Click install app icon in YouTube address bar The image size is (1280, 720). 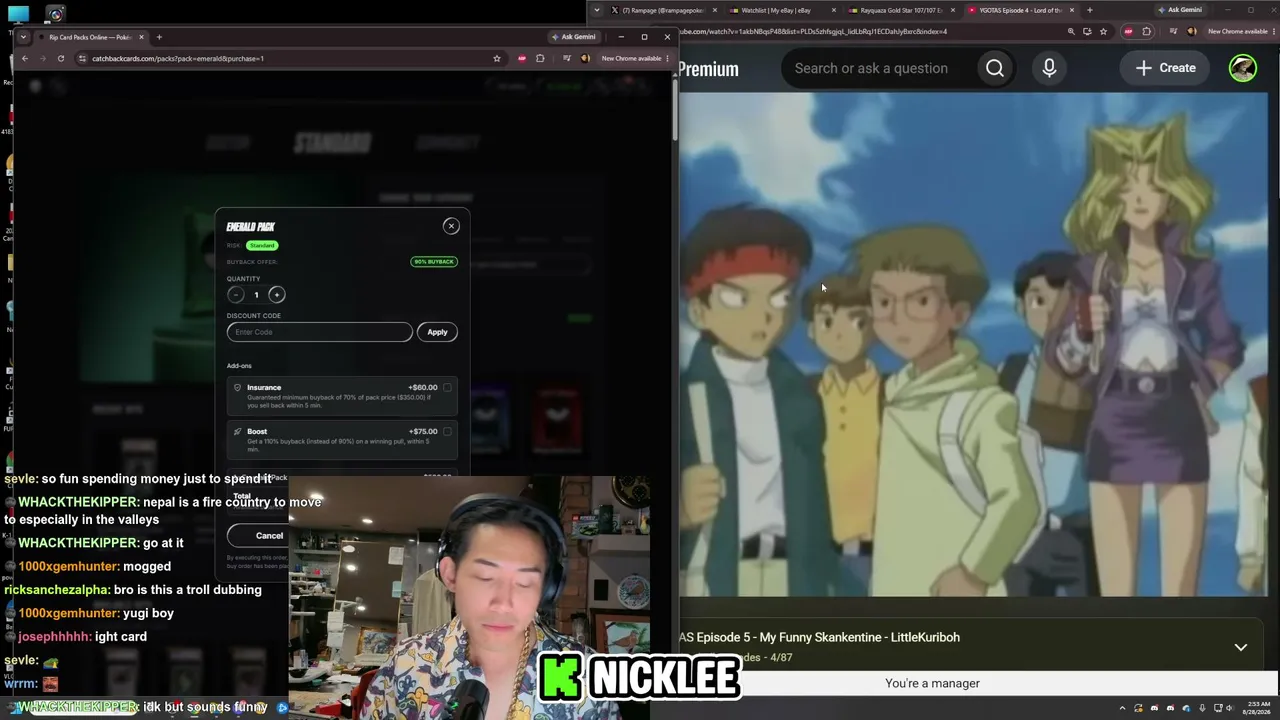(x=1087, y=31)
